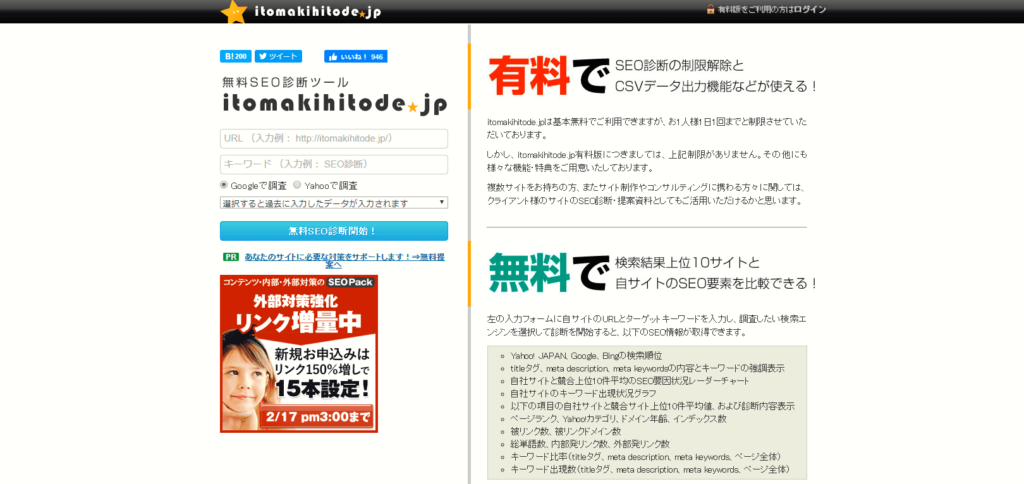Click the ページランク, Yahooカテゴリ list item

tap(618, 418)
